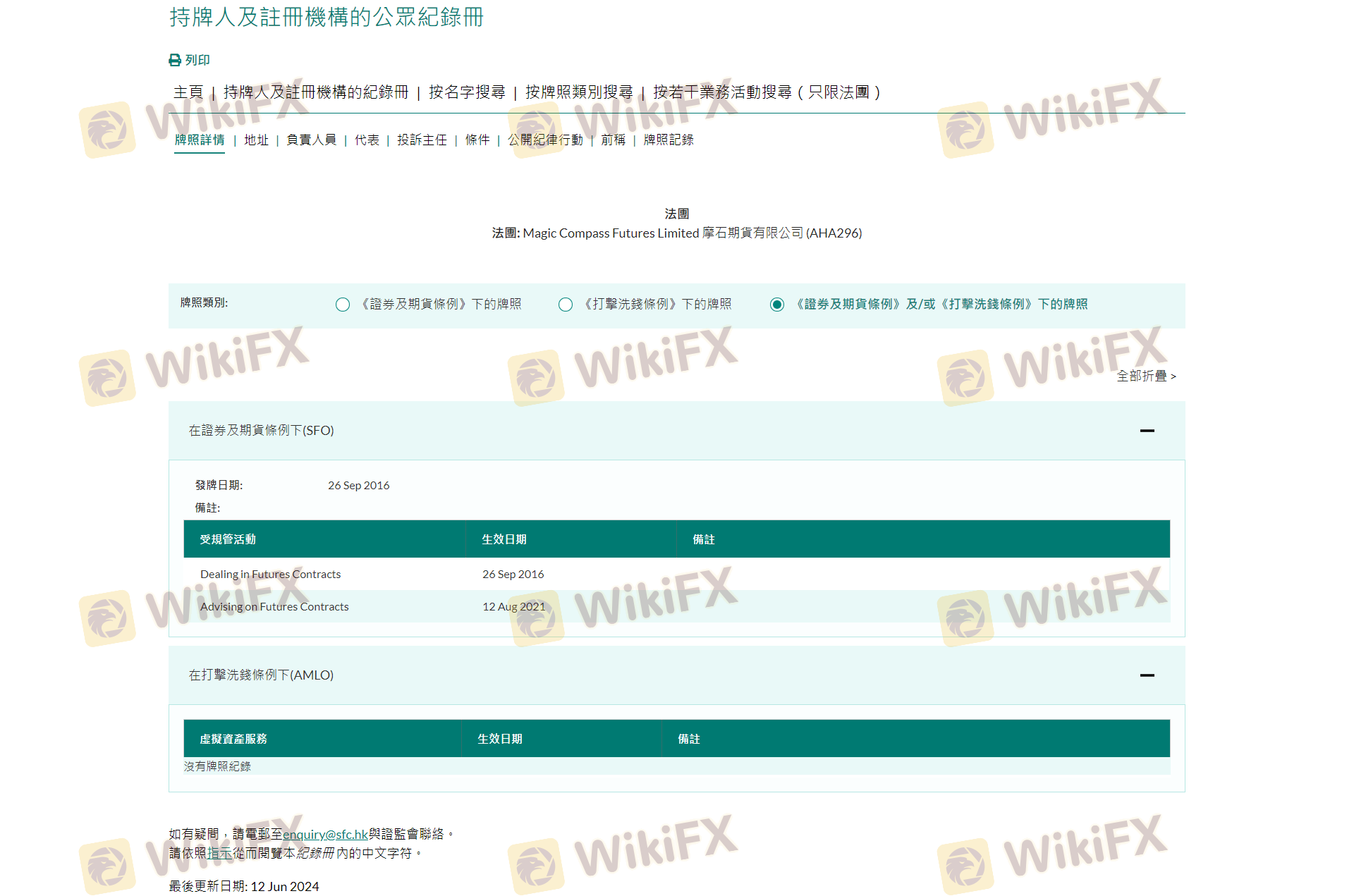Image resolution: width=1354 pixels, height=896 pixels.
Task: Open the 牌照記錄 tab
Action: pyautogui.click(x=669, y=140)
